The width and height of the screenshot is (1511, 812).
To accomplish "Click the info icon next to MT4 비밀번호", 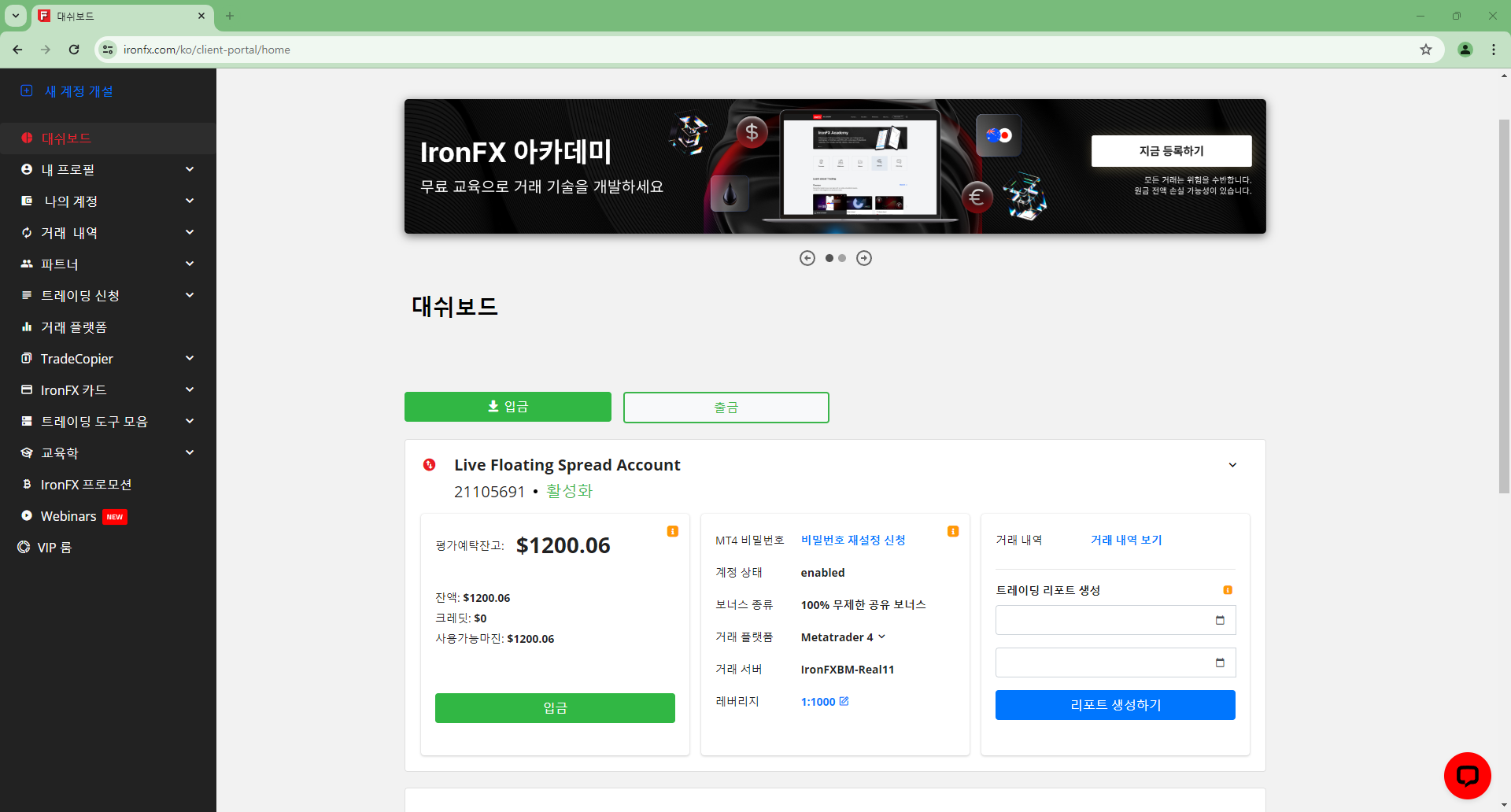I will coord(953,530).
